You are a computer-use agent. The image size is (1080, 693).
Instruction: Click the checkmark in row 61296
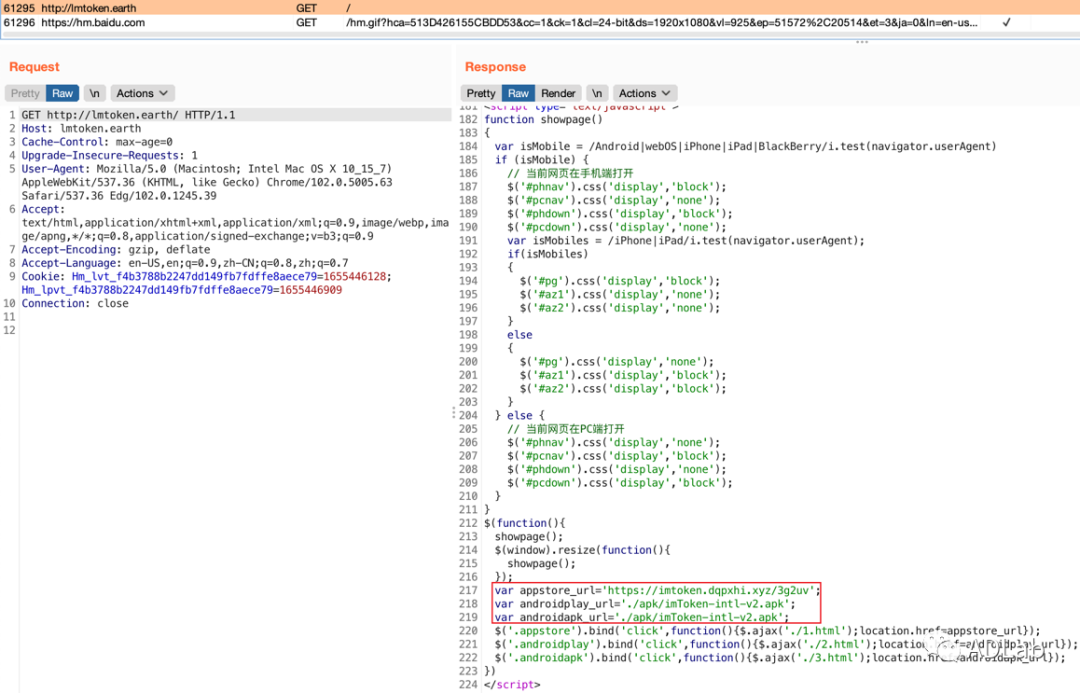[1006, 22]
